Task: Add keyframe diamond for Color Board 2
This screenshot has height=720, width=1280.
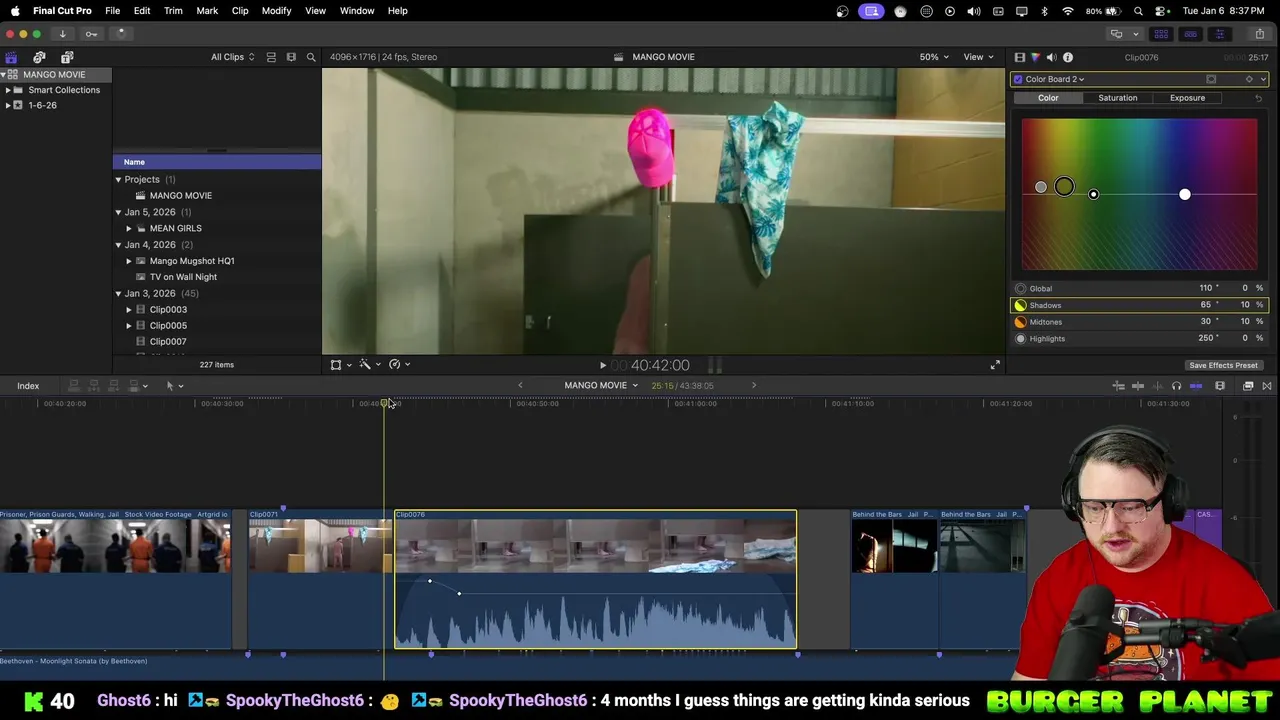Action: [1249, 79]
